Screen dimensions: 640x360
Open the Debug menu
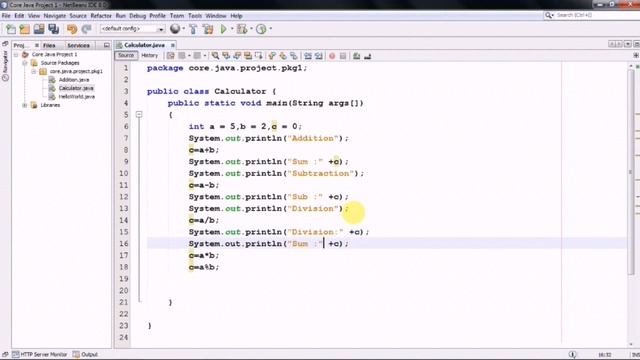[x=138, y=16]
